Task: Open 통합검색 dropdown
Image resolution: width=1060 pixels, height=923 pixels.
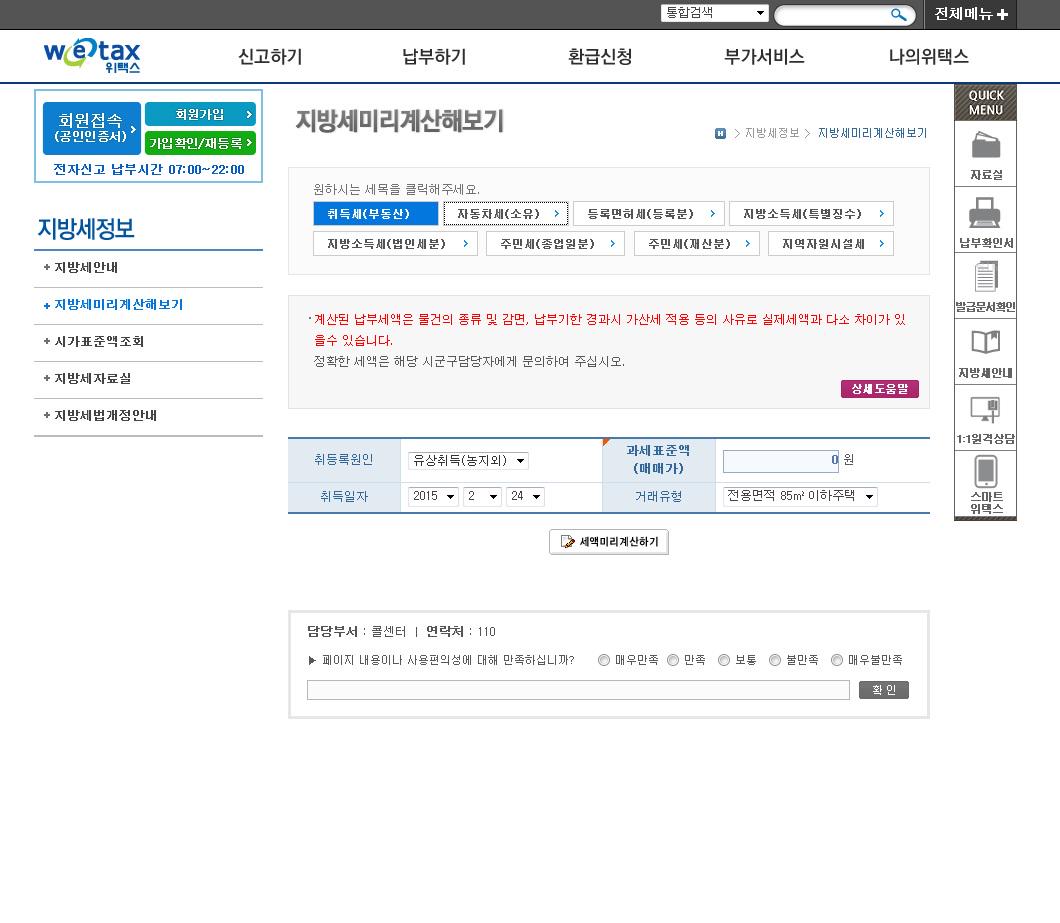Action: (715, 13)
